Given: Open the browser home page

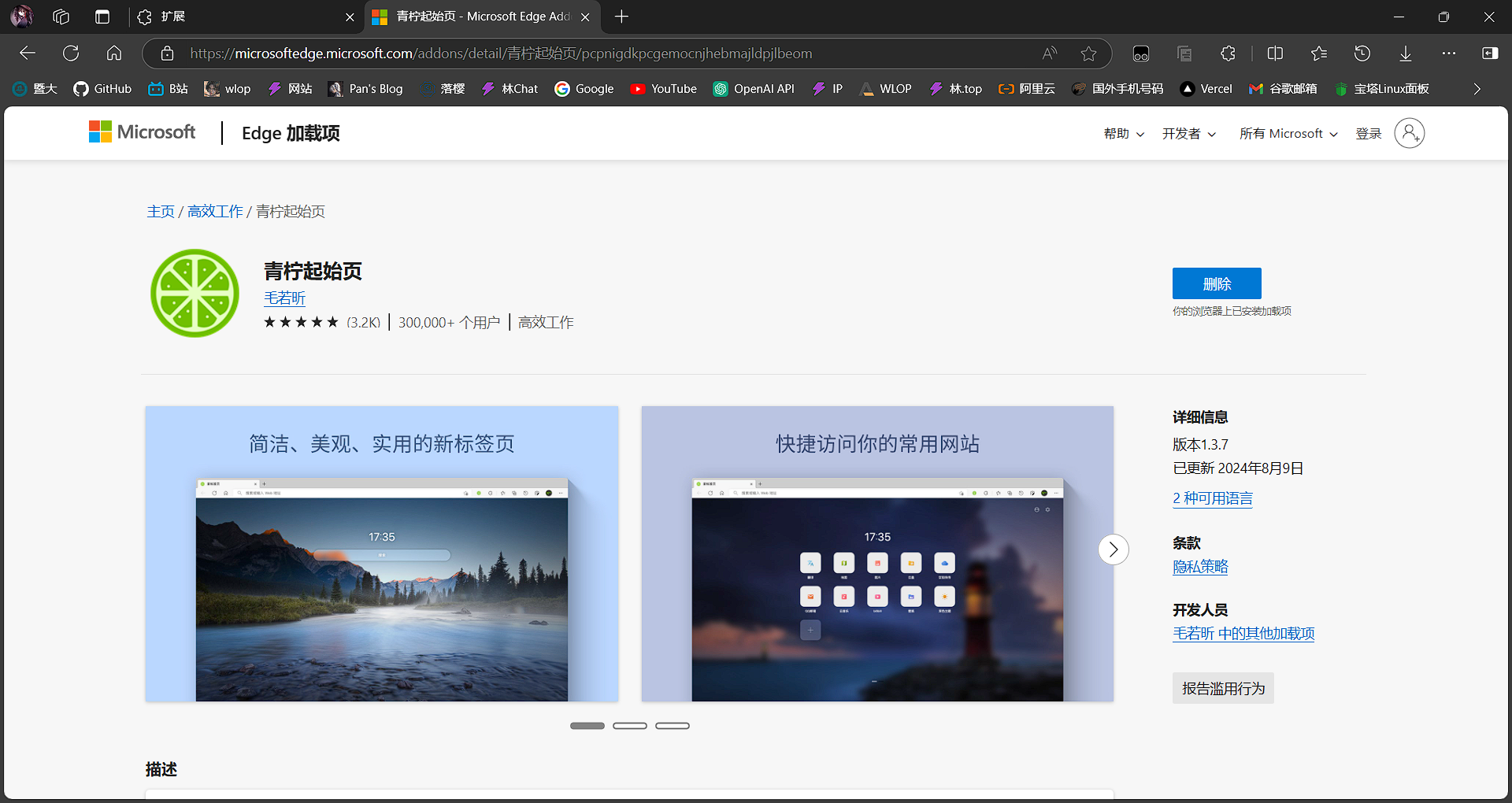Looking at the screenshot, I should (114, 54).
